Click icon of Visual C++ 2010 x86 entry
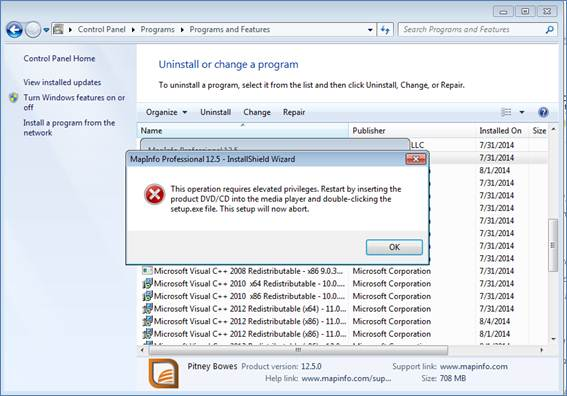This screenshot has height=396, width=567. (x=147, y=296)
